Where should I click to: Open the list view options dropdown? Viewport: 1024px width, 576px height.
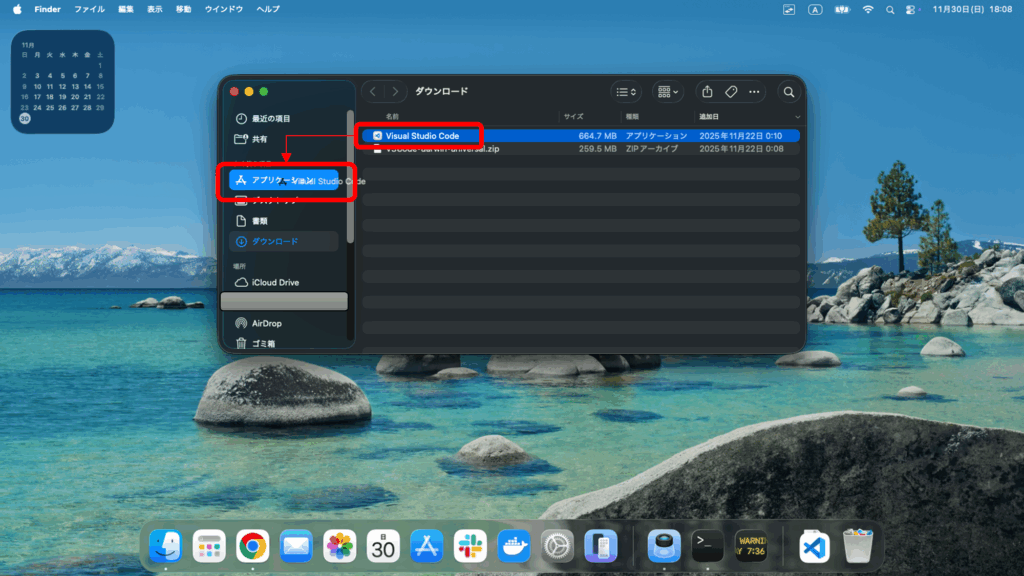coord(626,92)
